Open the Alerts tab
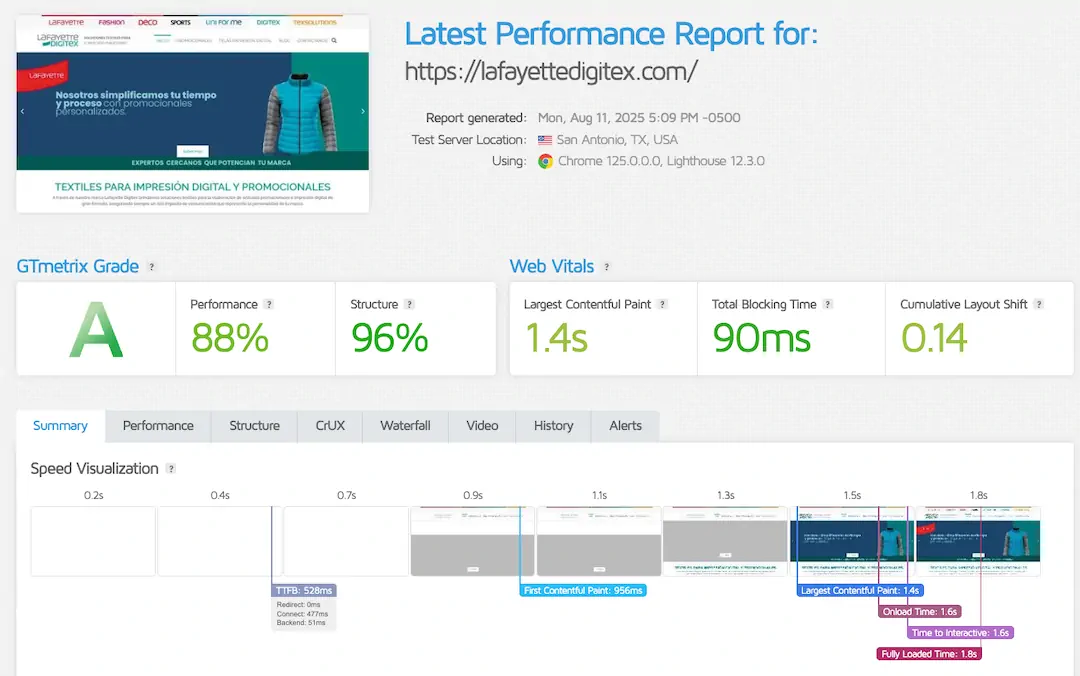The image size is (1080, 676). click(x=625, y=426)
